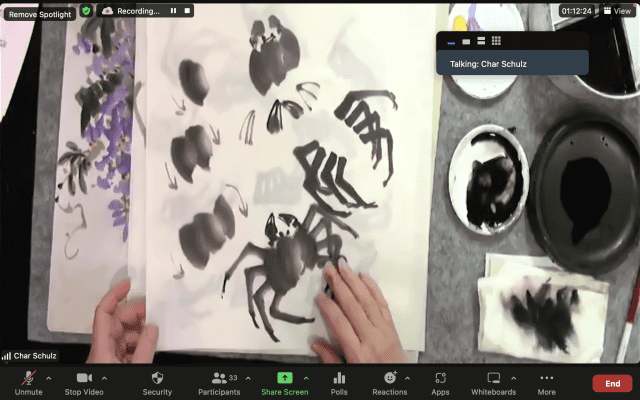Screen dimensions: 640x400
Task: Expand audio options arrow next to Unmute
Action: click(49, 378)
